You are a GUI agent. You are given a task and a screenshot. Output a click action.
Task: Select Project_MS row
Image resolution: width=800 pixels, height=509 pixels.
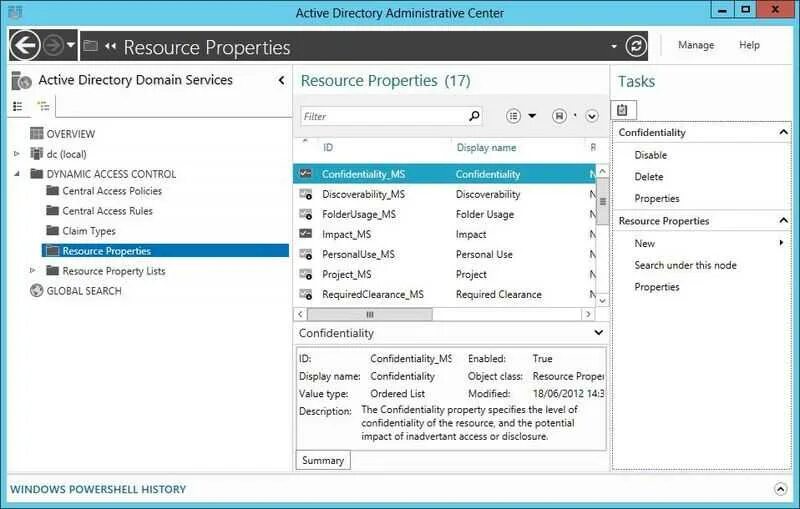coord(444,274)
